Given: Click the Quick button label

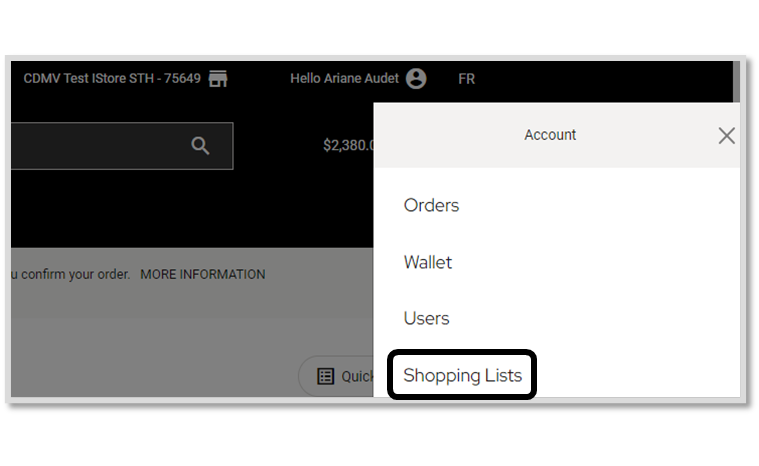Looking at the screenshot, I should 357,376.
